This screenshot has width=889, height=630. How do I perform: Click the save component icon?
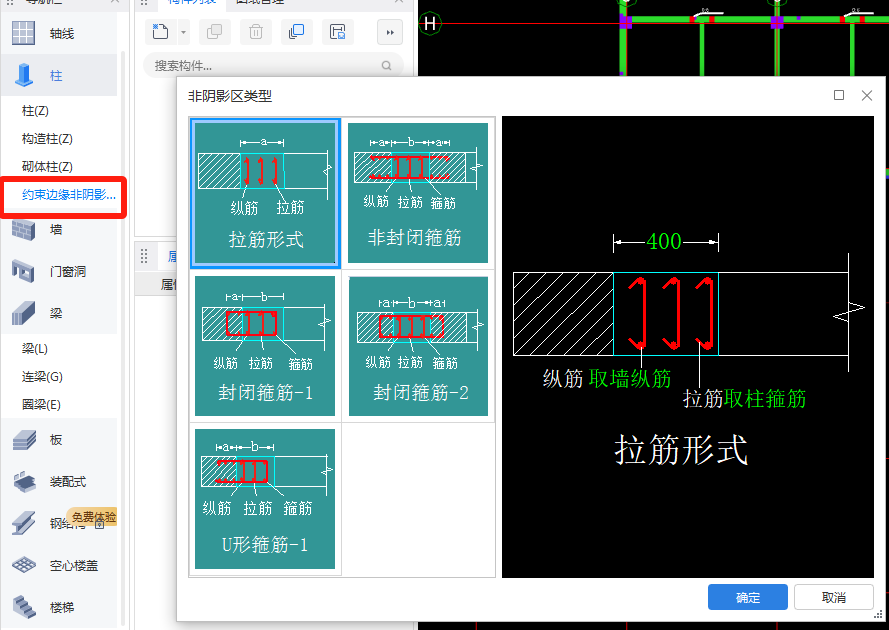click(x=338, y=32)
